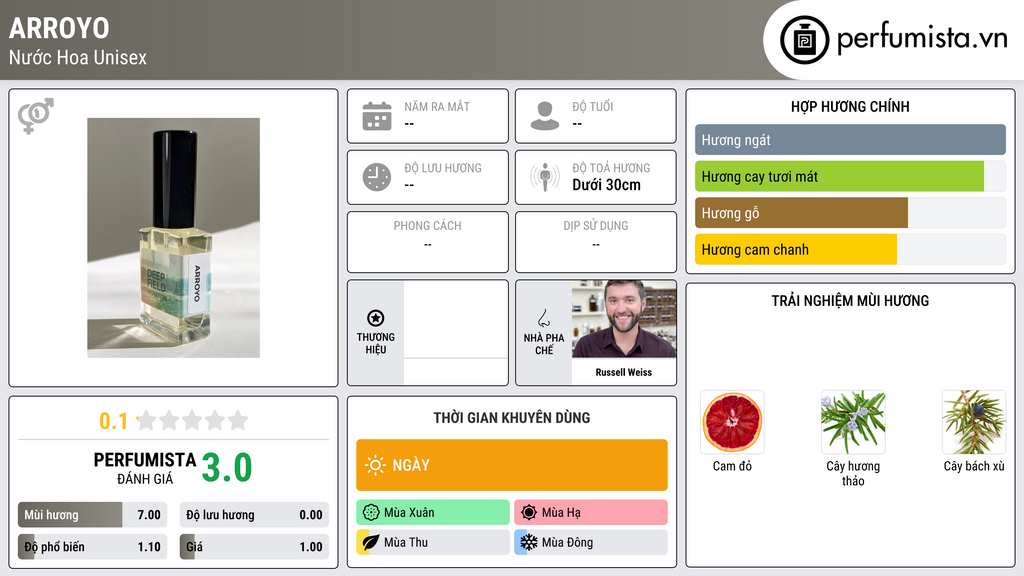Open the Arroyo perfume bottle photo
Viewport: 1024px width, 576px height.
coord(174,238)
